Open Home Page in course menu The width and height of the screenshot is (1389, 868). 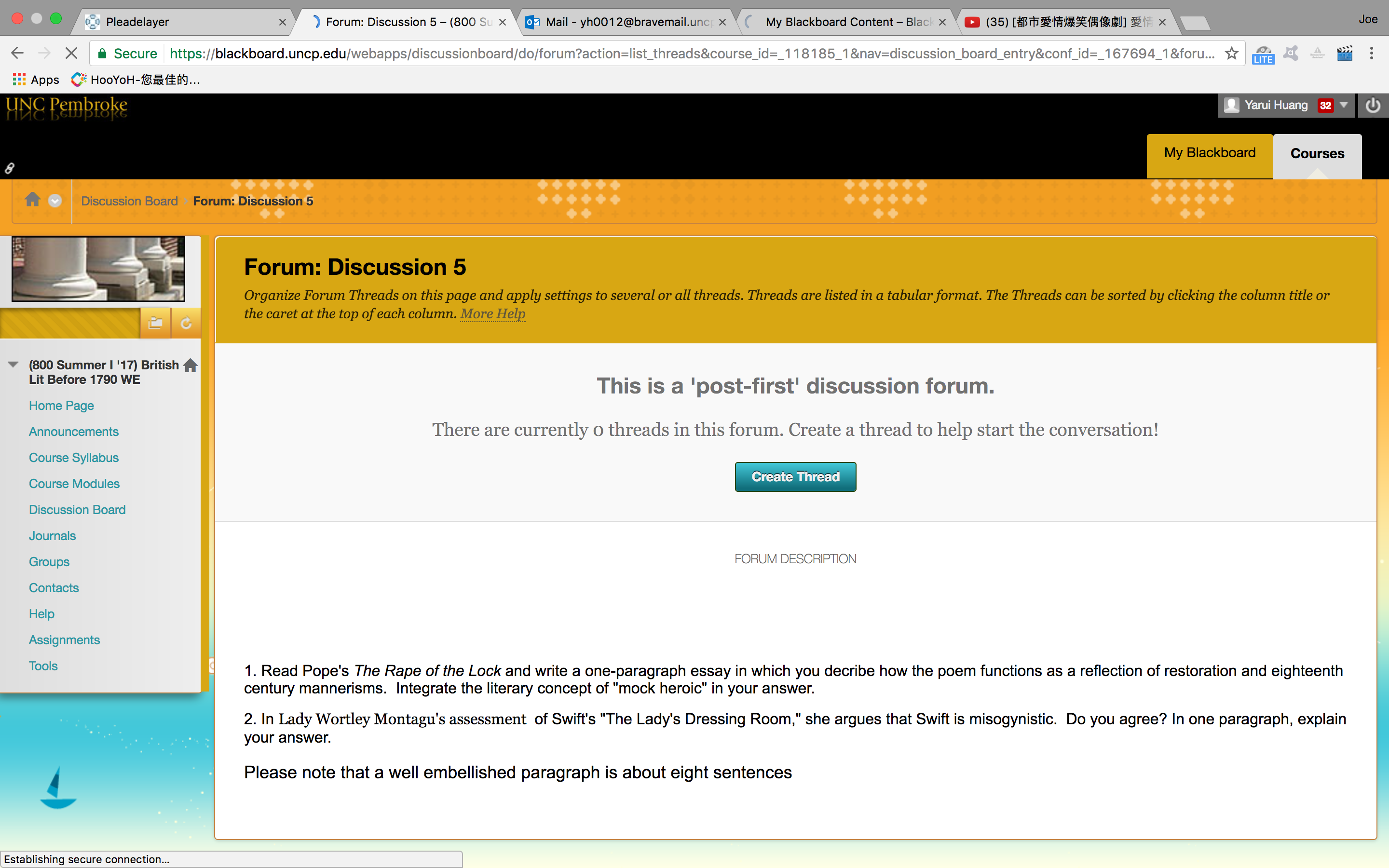click(61, 405)
